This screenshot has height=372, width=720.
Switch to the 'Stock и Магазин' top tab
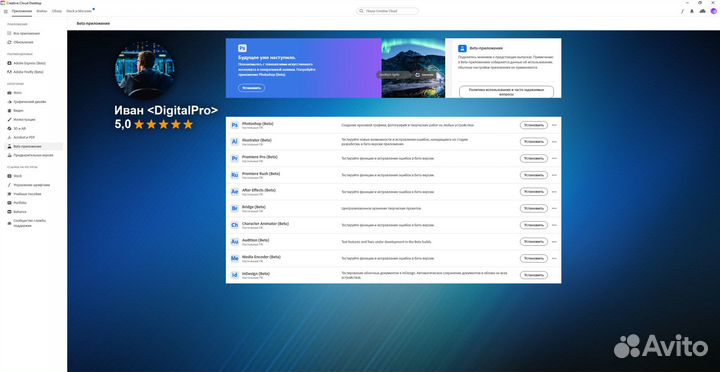[79, 11]
